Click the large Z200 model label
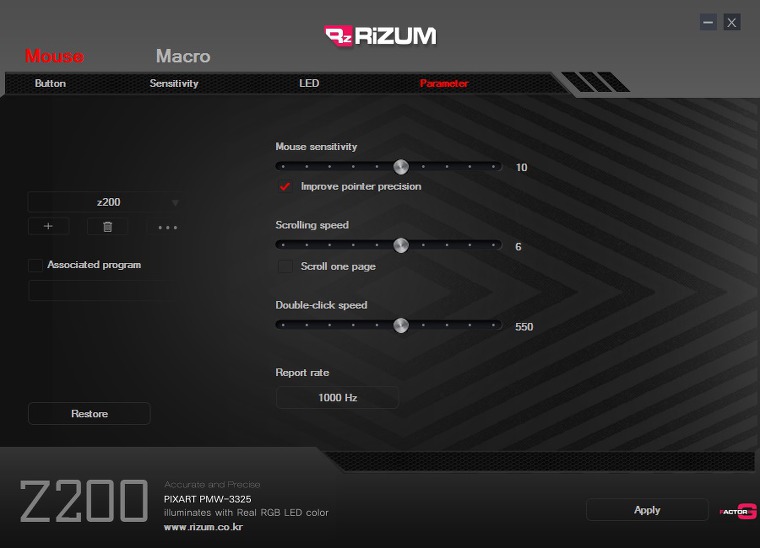This screenshot has width=760, height=548. [x=84, y=501]
